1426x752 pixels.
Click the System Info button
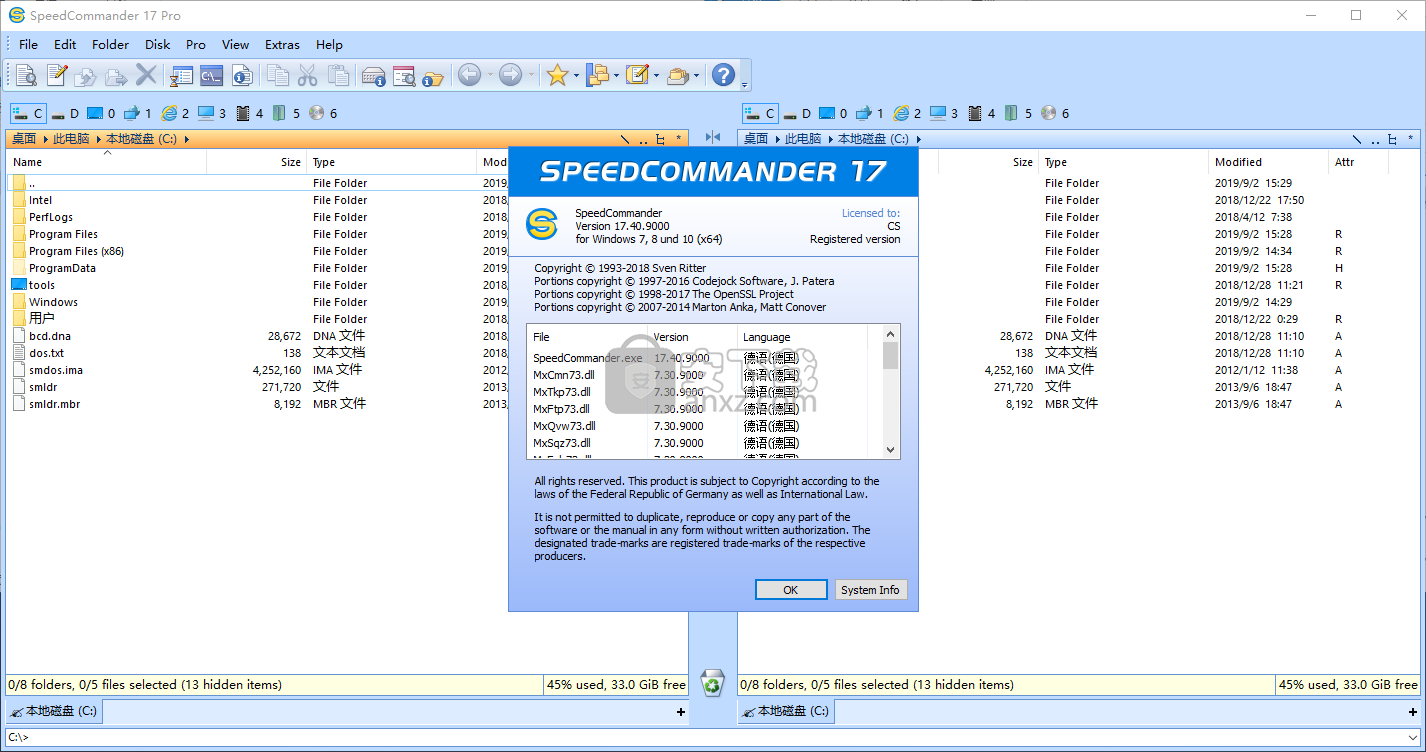click(x=870, y=590)
